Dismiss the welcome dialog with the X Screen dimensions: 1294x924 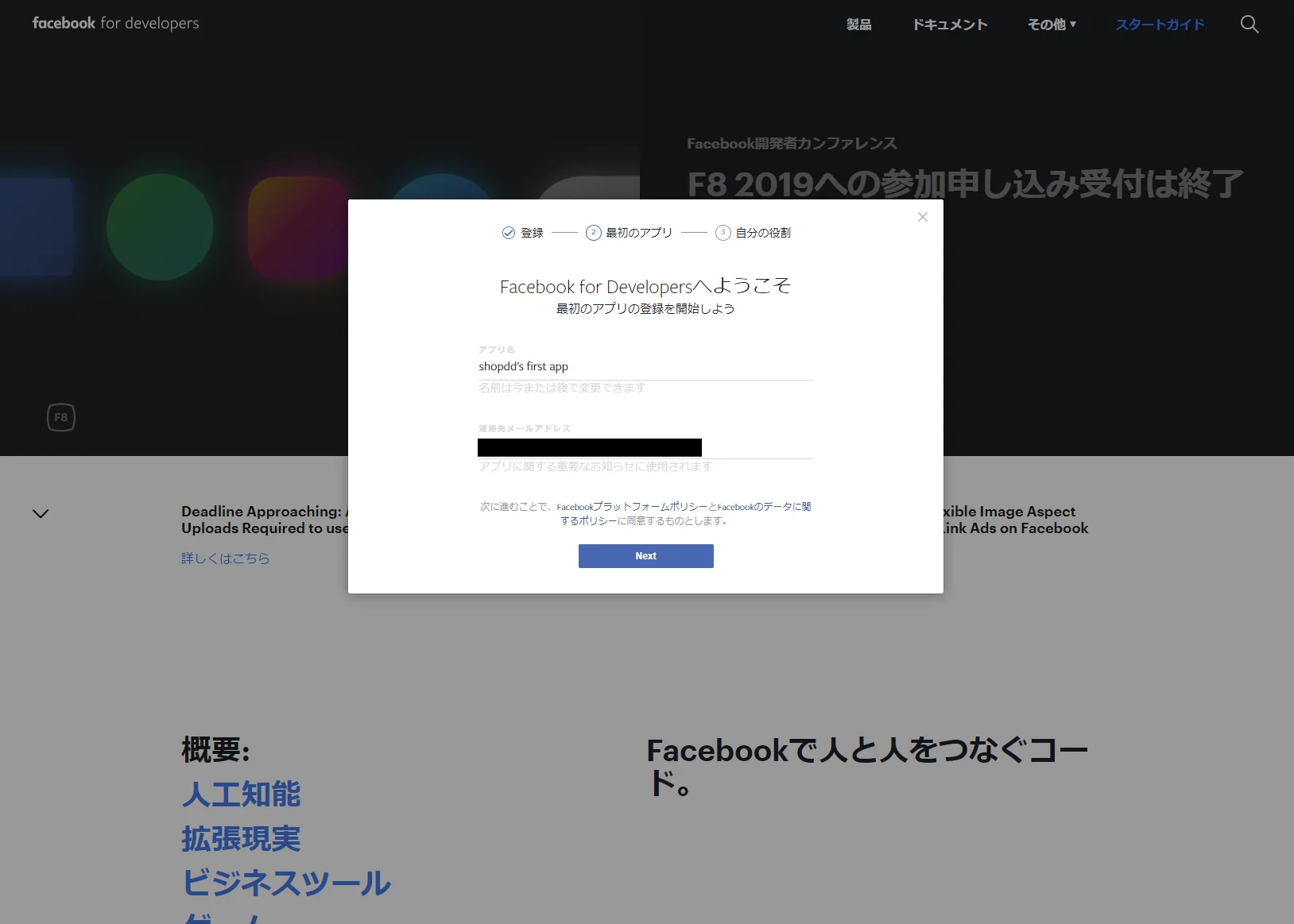[x=922, y=216]
